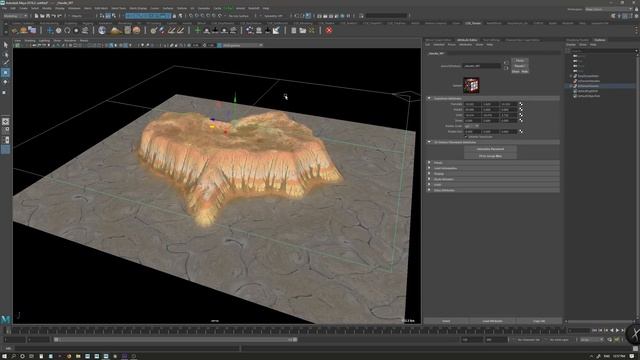The width and height of the screenshot is (640, 360).
Task: Click the globe icon on the shelf
Action: pos(102,30)
